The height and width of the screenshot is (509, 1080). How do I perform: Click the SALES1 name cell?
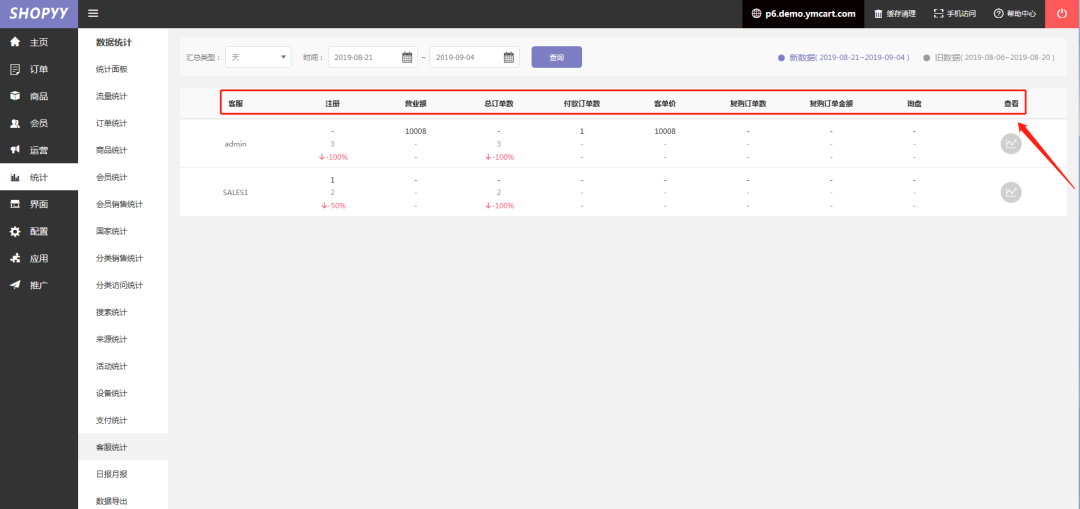[236, 192]
